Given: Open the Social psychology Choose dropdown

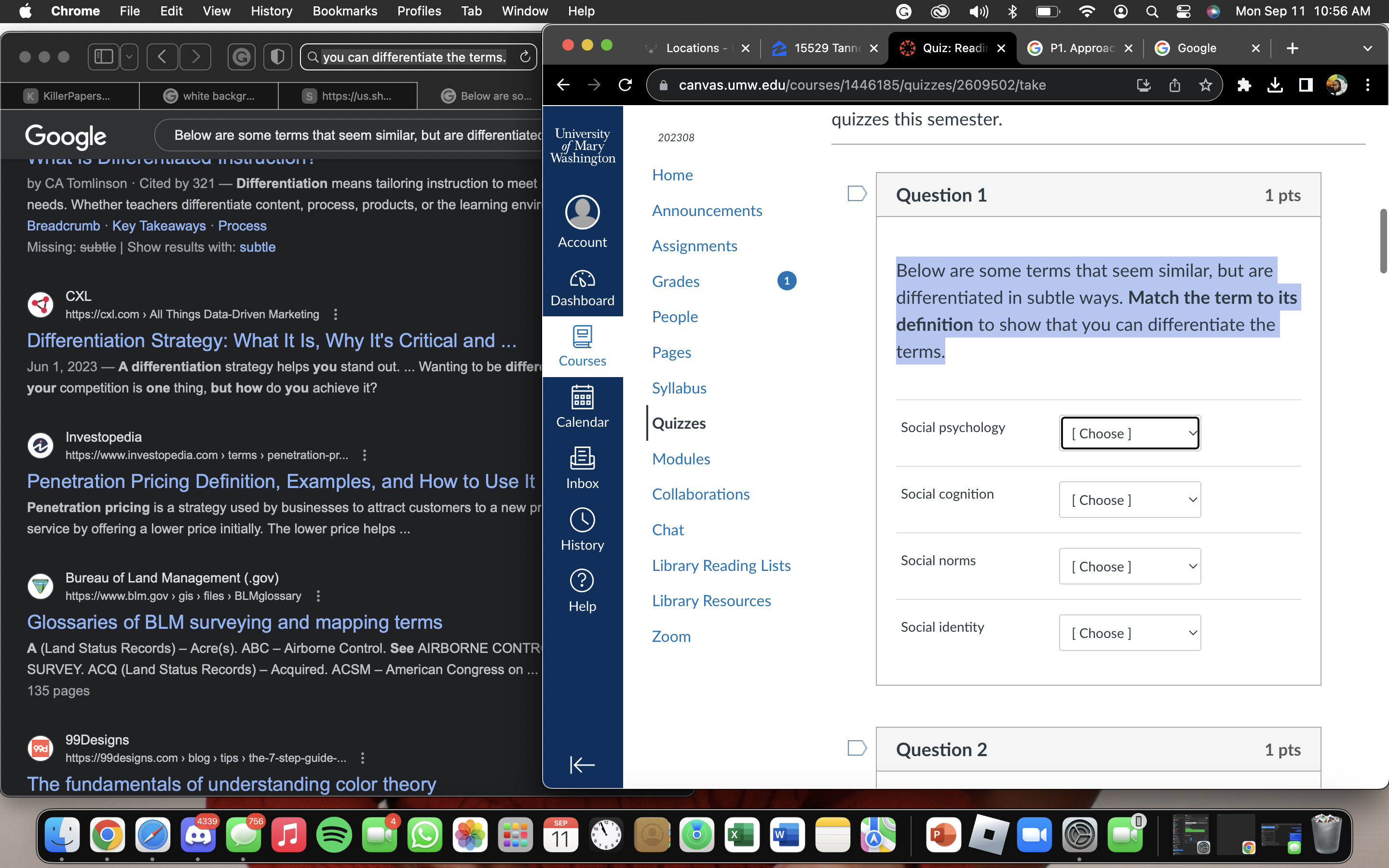Looking at the screenshot, I should click(x=1130, y=433).
